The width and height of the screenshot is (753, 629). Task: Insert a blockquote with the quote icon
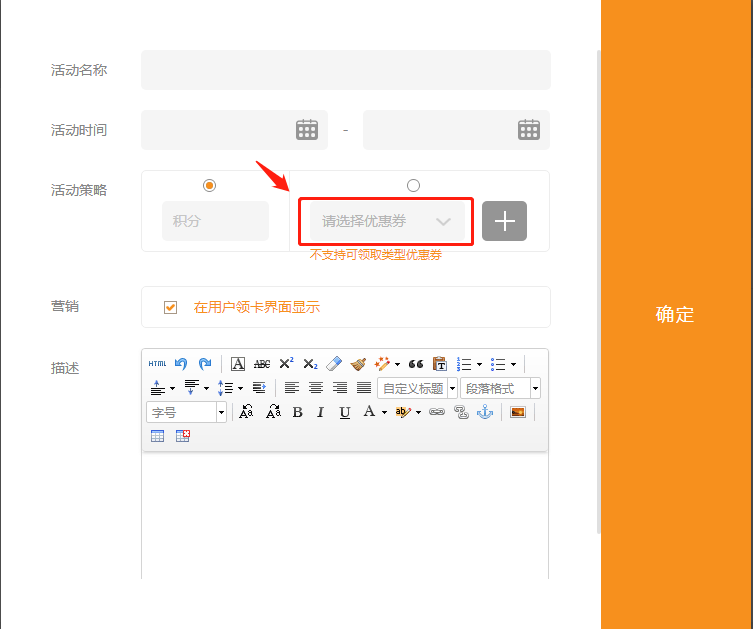pos(416,364)
